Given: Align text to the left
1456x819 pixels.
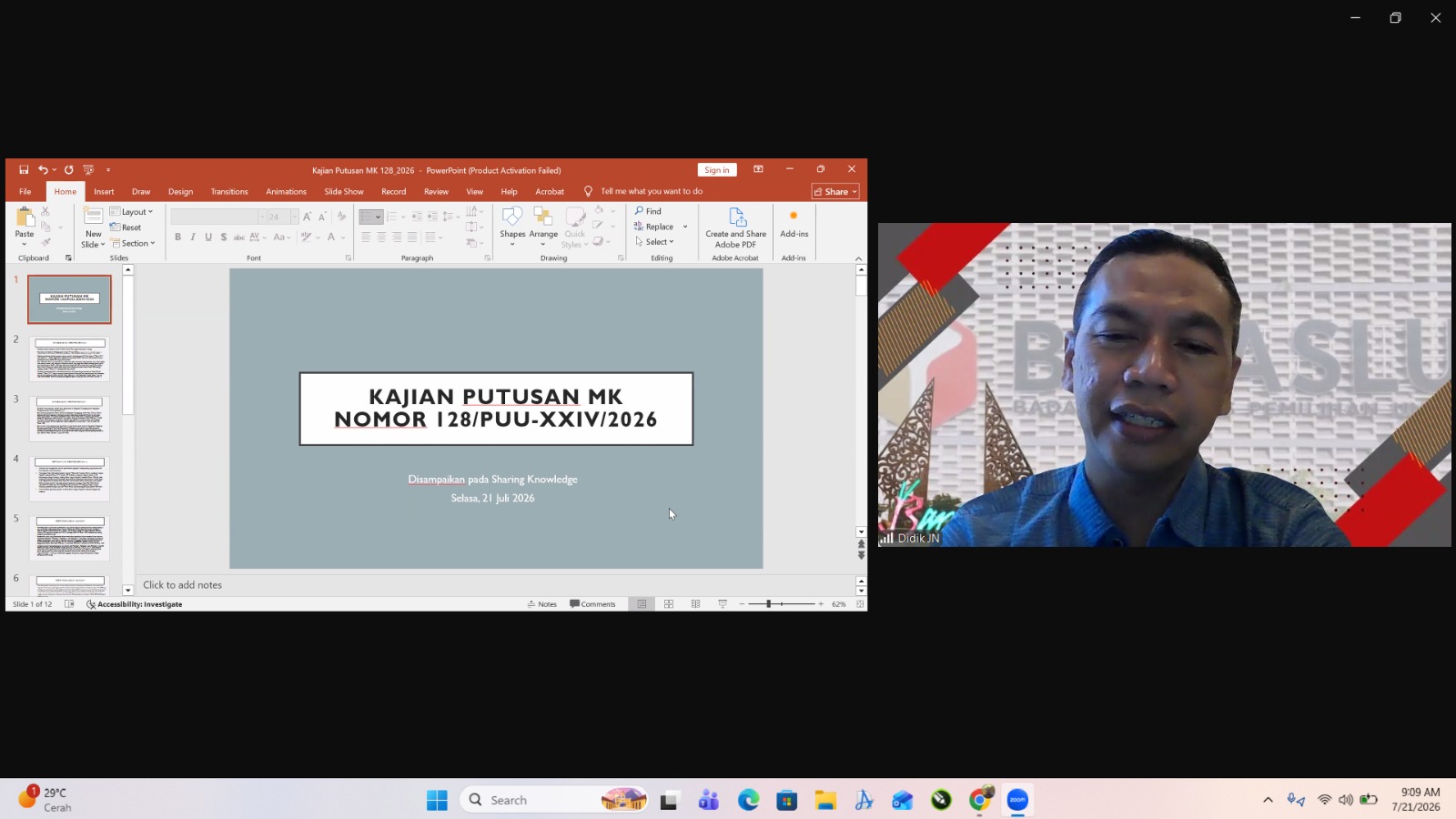Looking at the screenshot, I should (x=366, y=238).
